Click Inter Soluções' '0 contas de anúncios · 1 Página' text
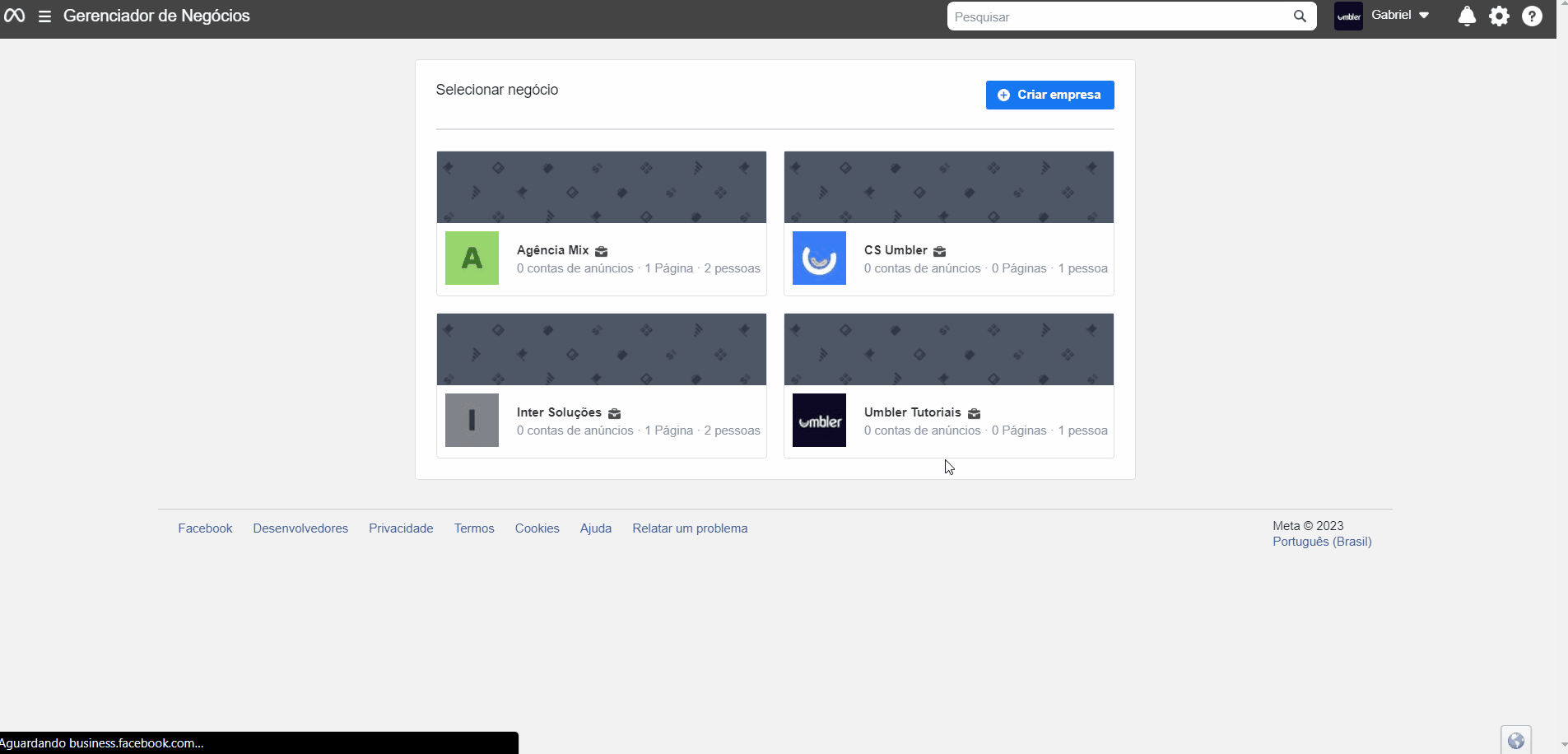This screenshot has height=754, width=1568. (605, 431)
